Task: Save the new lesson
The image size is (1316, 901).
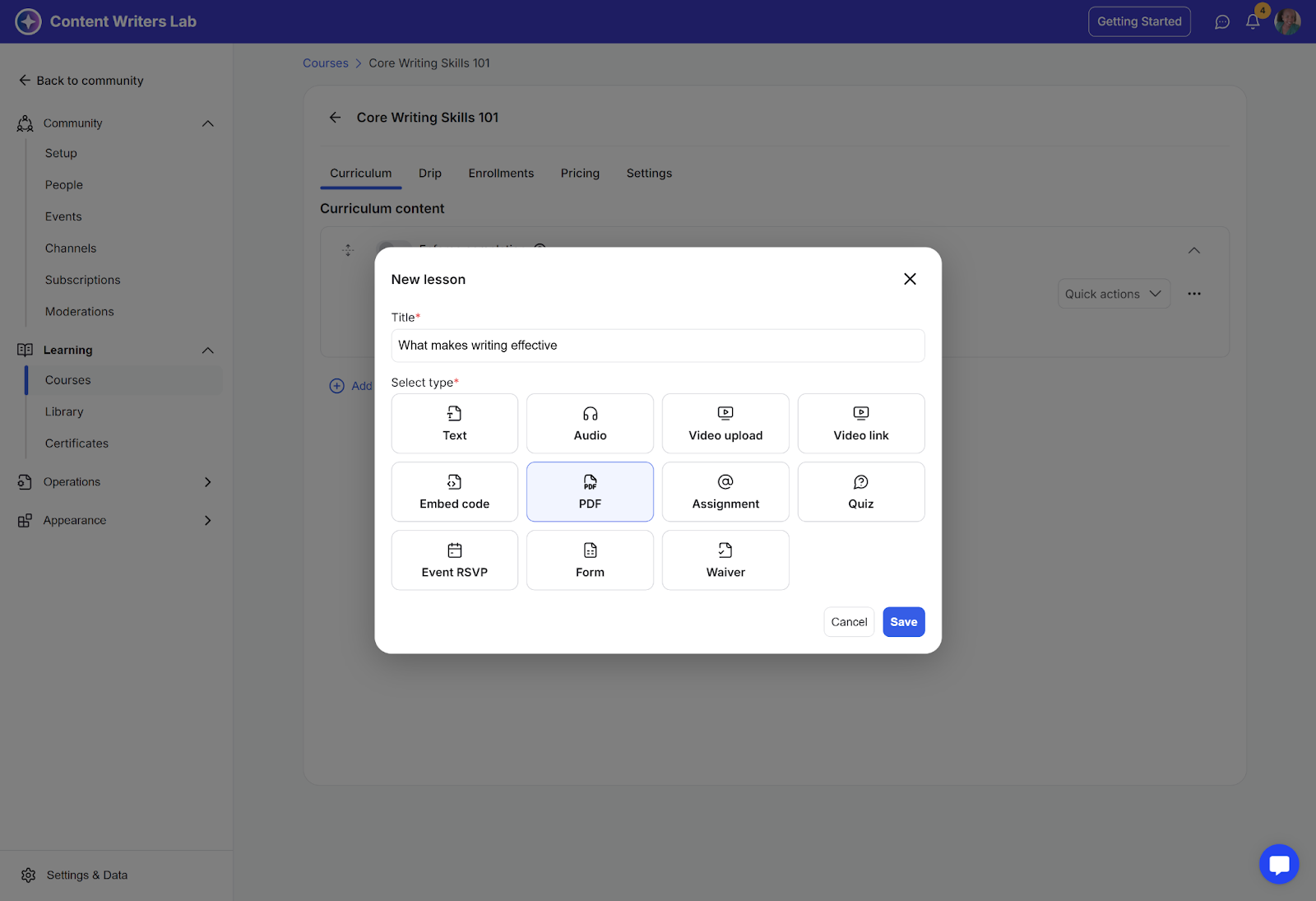Action: [x=903, y=622]
